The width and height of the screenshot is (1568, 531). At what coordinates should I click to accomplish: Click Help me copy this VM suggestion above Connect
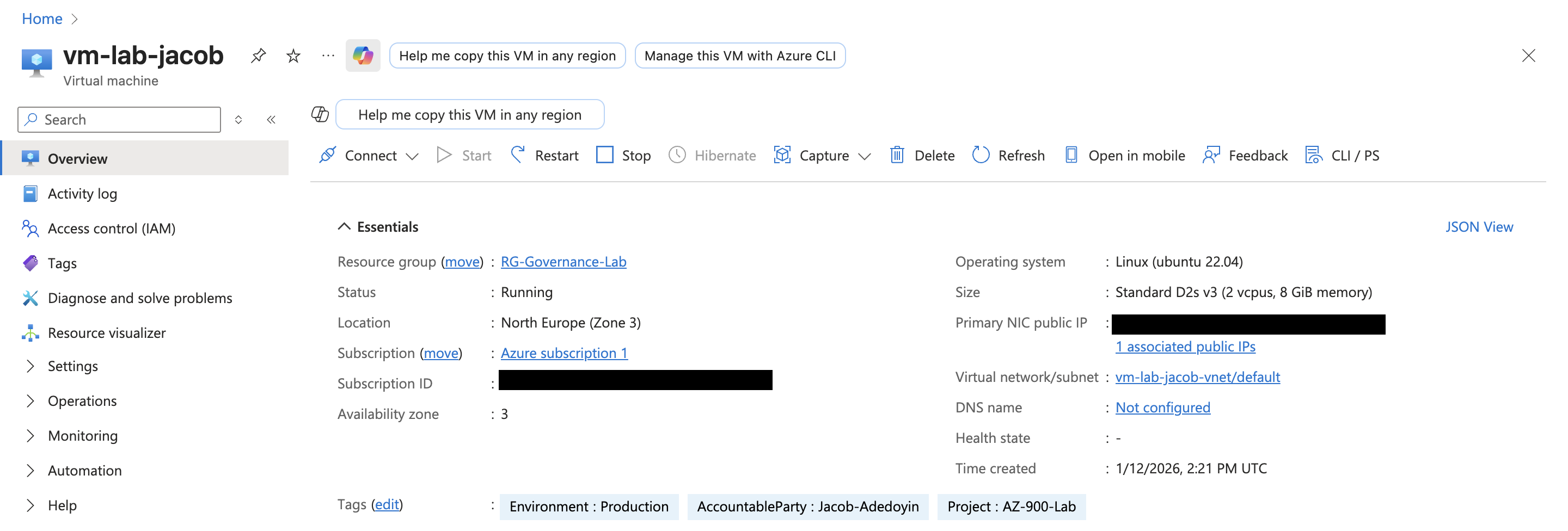pyautogui.click(x=469, y=114)
